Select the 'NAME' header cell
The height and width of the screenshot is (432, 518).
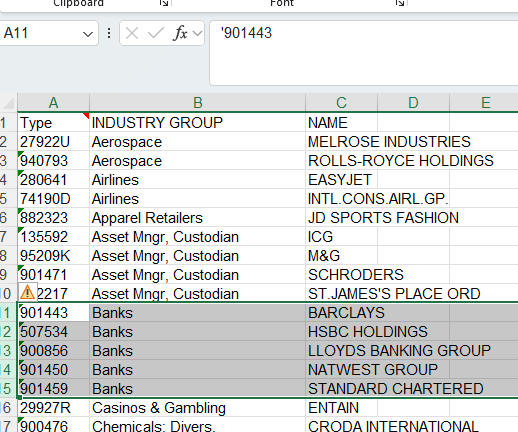(341, 123)
